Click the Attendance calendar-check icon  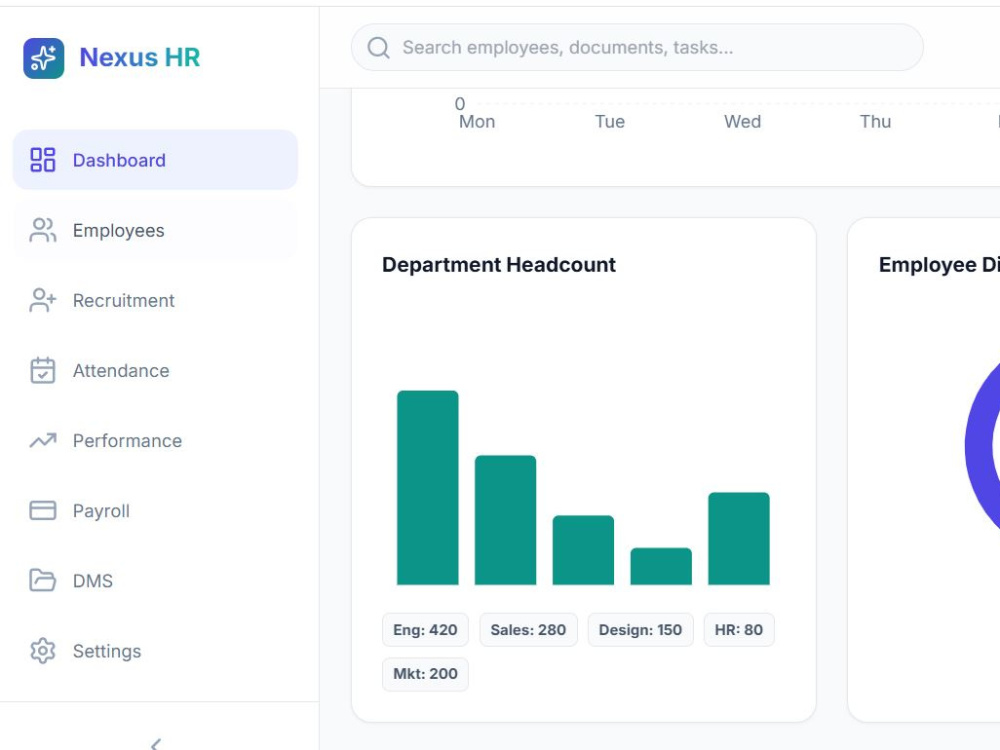(43, 371)
